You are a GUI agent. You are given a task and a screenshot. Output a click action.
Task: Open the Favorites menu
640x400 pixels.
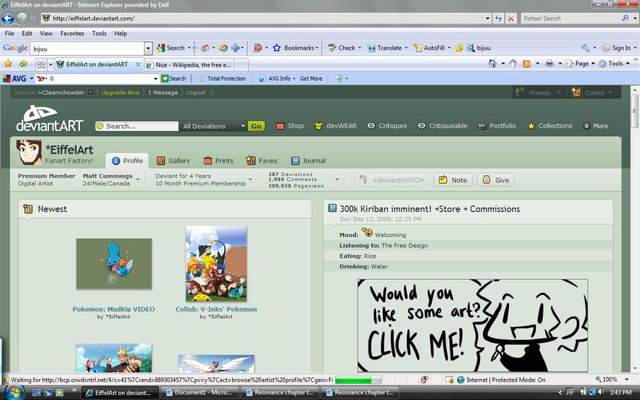coord(72,33)
